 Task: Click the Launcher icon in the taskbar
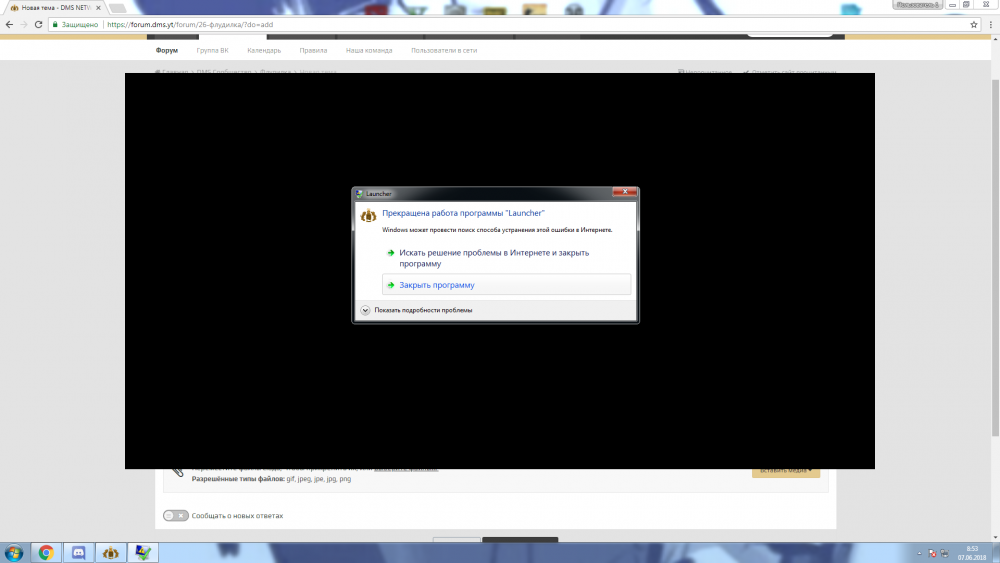[112, 552]
